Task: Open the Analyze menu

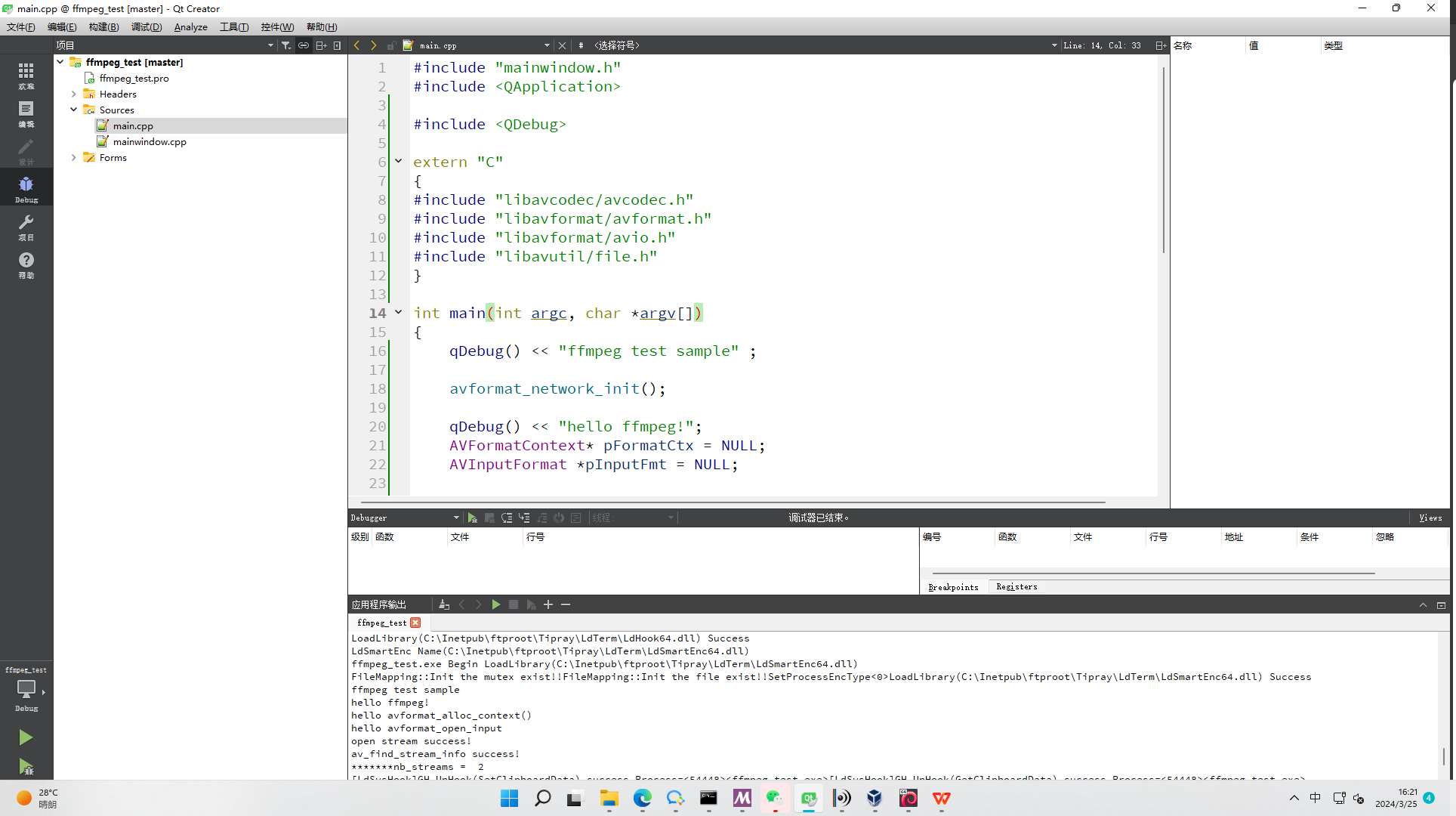Action: [190, 27]
